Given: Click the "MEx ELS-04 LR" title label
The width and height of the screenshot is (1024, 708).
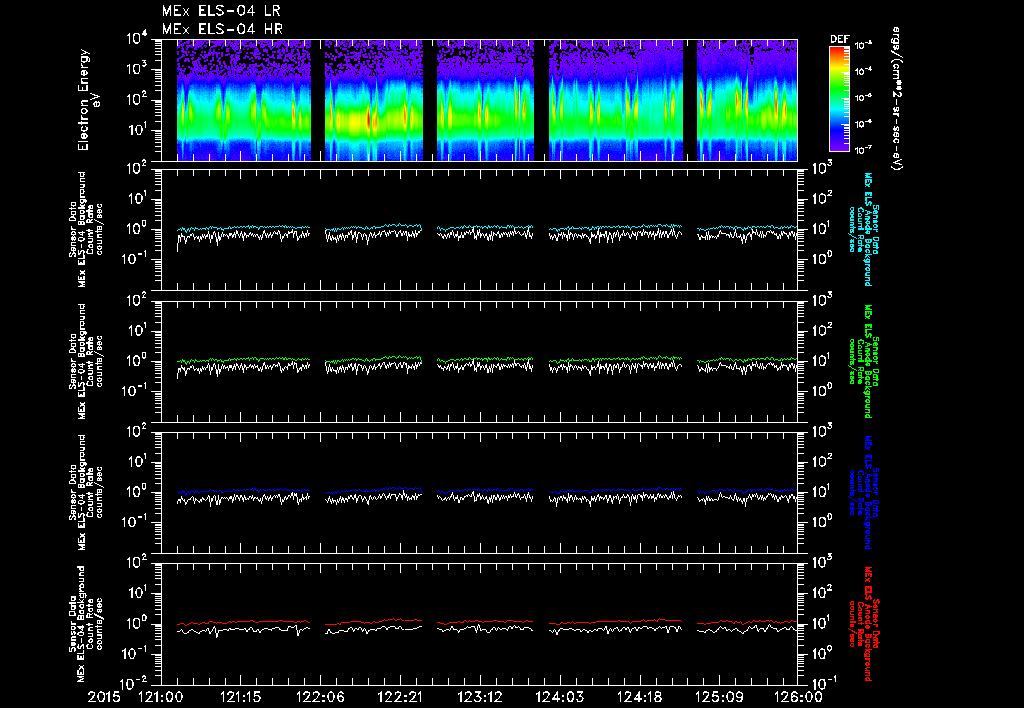Looking at the screenshot, I should point(221,11).
